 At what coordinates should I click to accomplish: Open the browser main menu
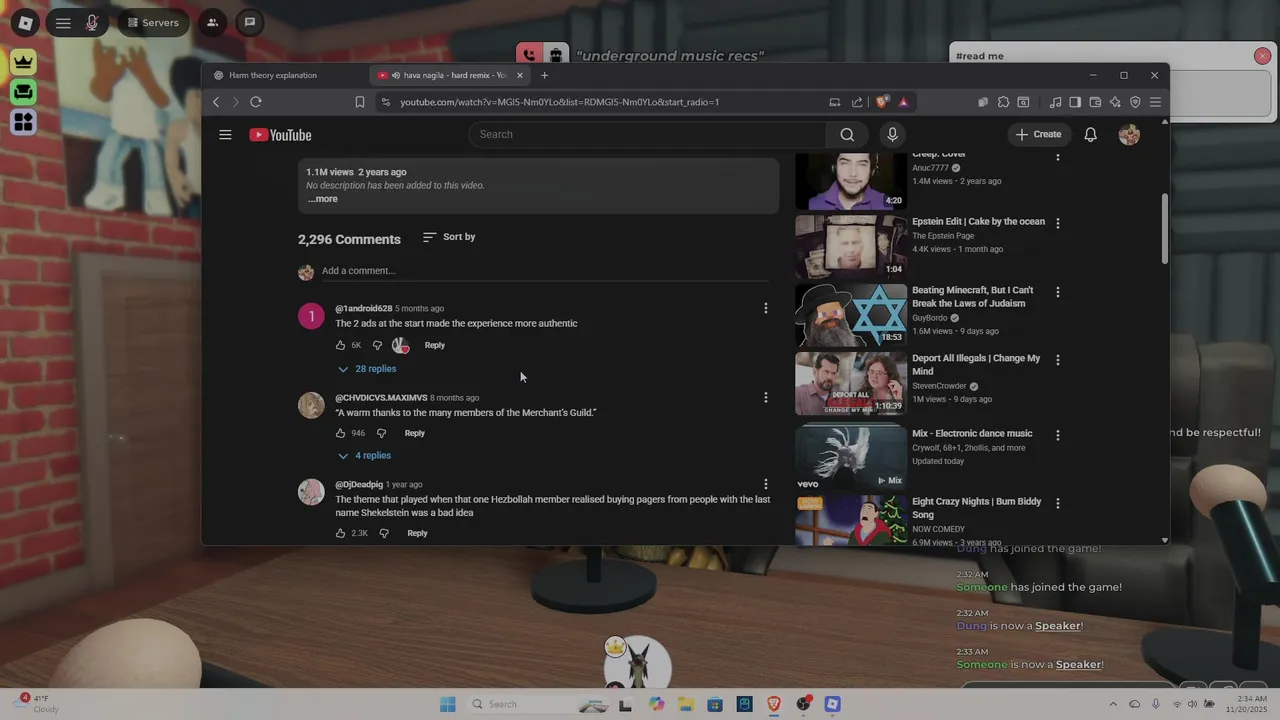(1155, 102)
